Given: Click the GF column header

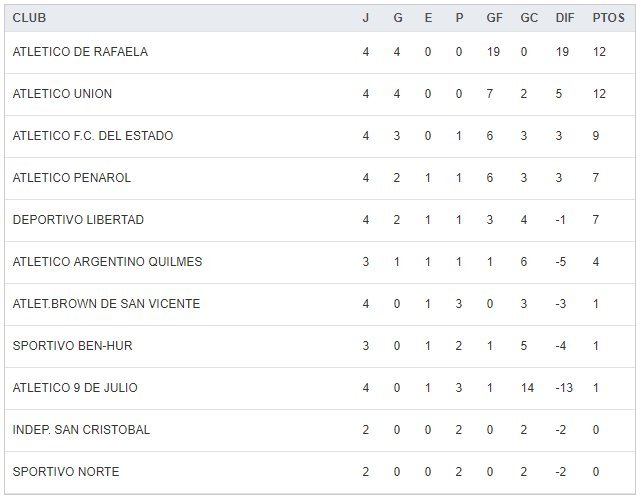Looking at the screenshot, I should click(x=493, y=18).
